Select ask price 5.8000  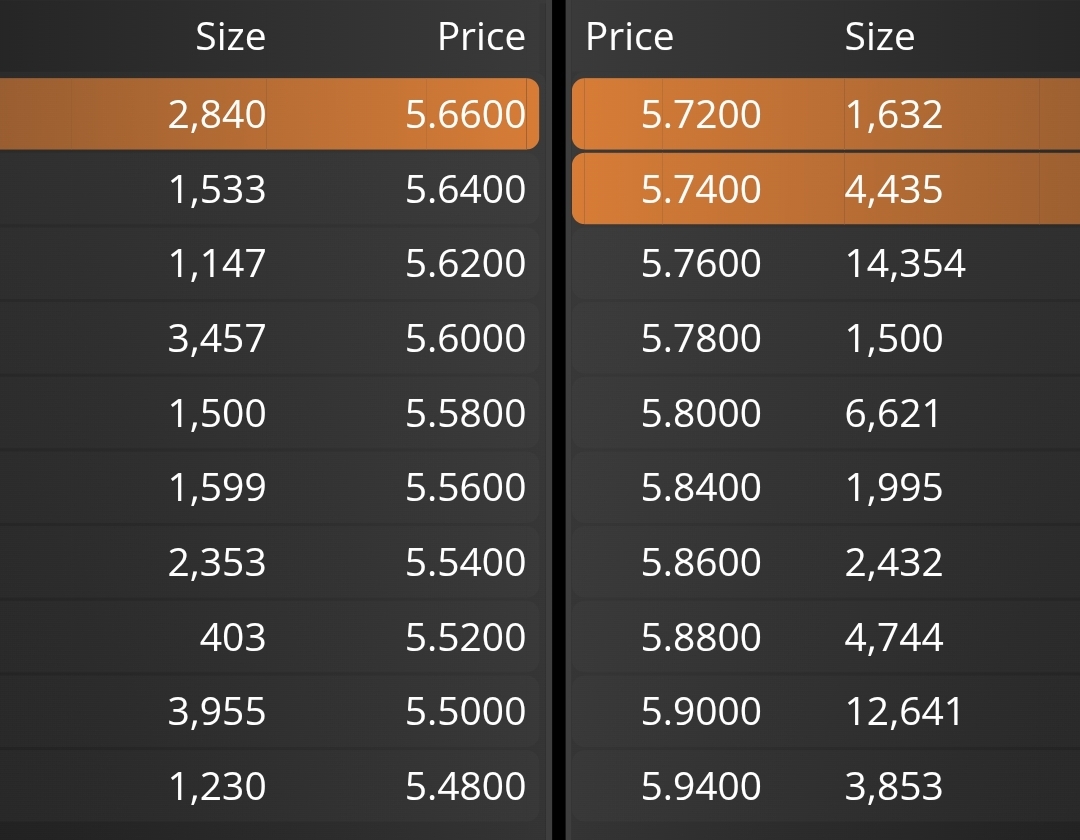point(701,413)
